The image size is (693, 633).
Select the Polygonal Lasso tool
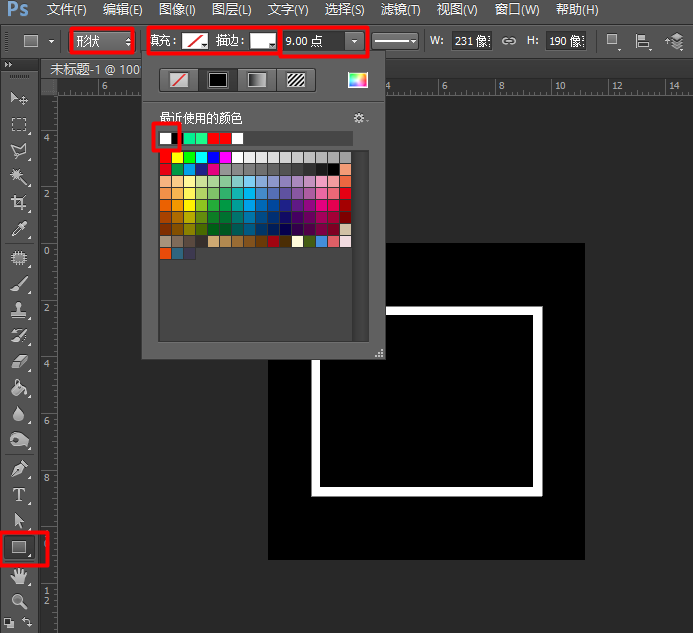(19, 151)
